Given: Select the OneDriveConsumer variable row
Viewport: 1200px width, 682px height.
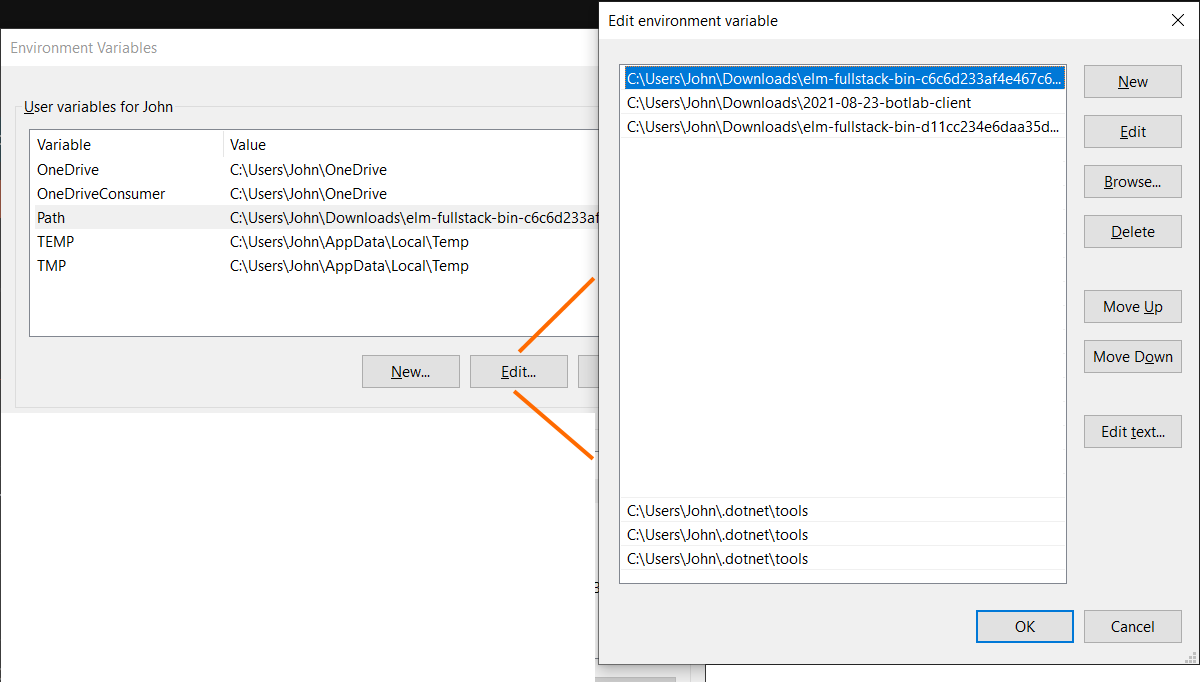Looking at the screenshot, I should point(314,194).
